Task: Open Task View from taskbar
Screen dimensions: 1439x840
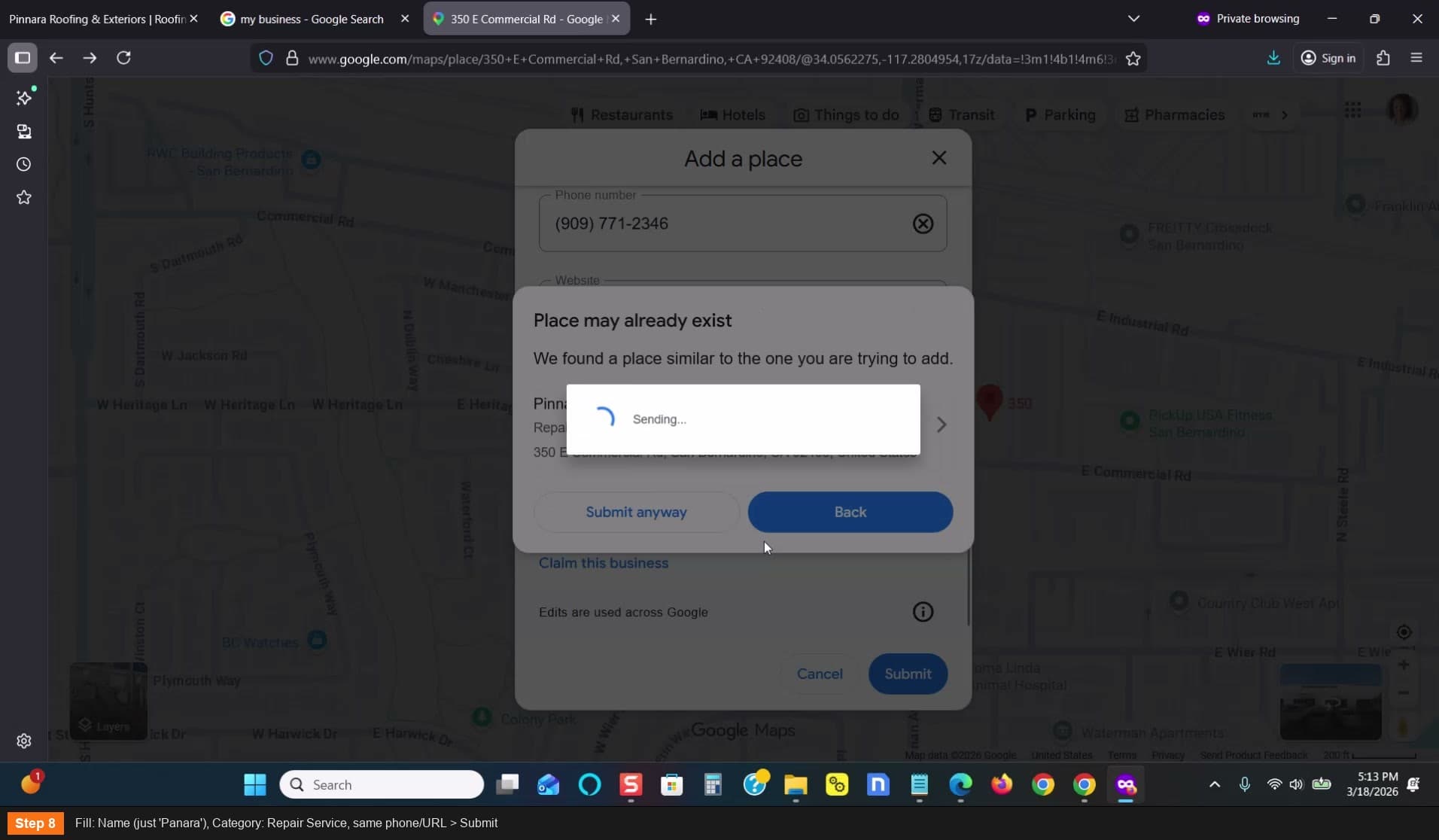Action: (x=507, y=785)
